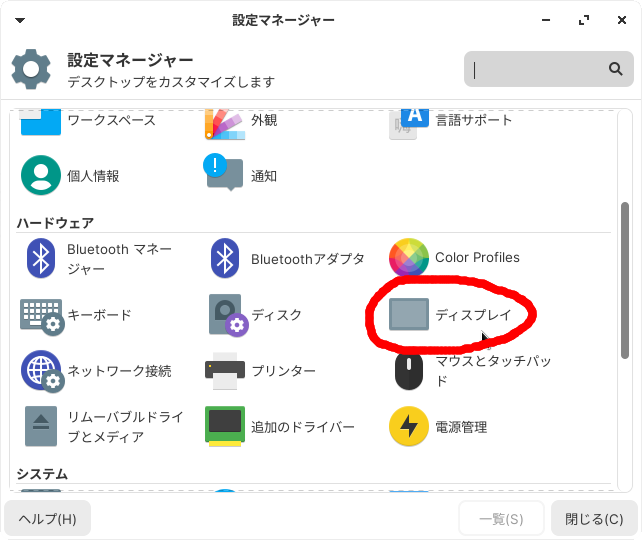Click the 言語サポート label text
642x540 pixels.
[474, 120]
